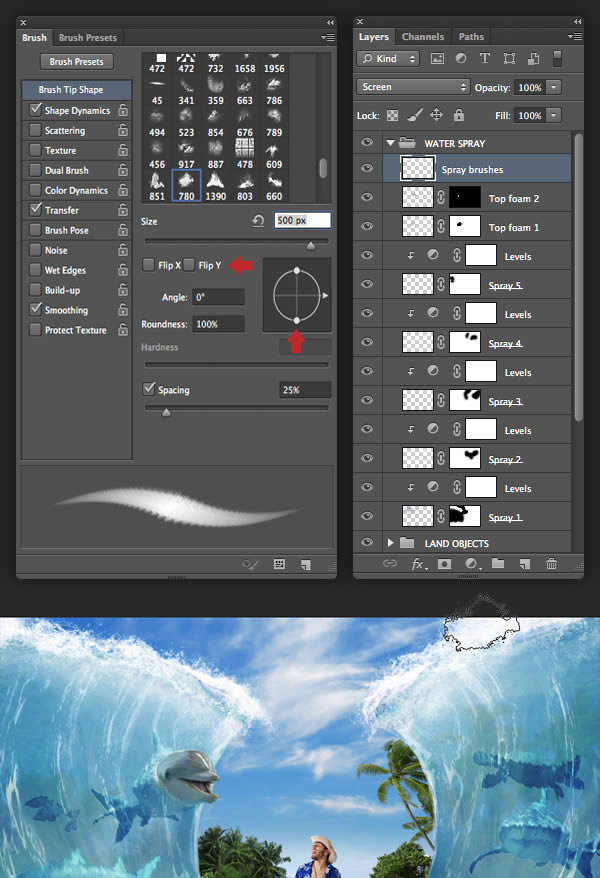The height and width of the screenshot is (878, 600).
Task: Select the Brush tab
Action: (34, 38)
